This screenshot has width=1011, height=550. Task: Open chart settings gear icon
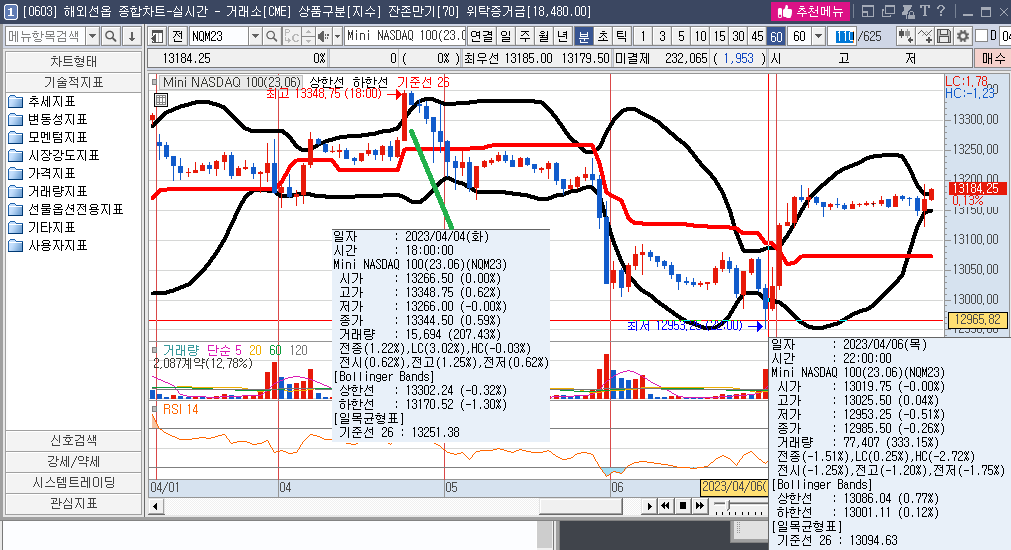pos(963,36)
